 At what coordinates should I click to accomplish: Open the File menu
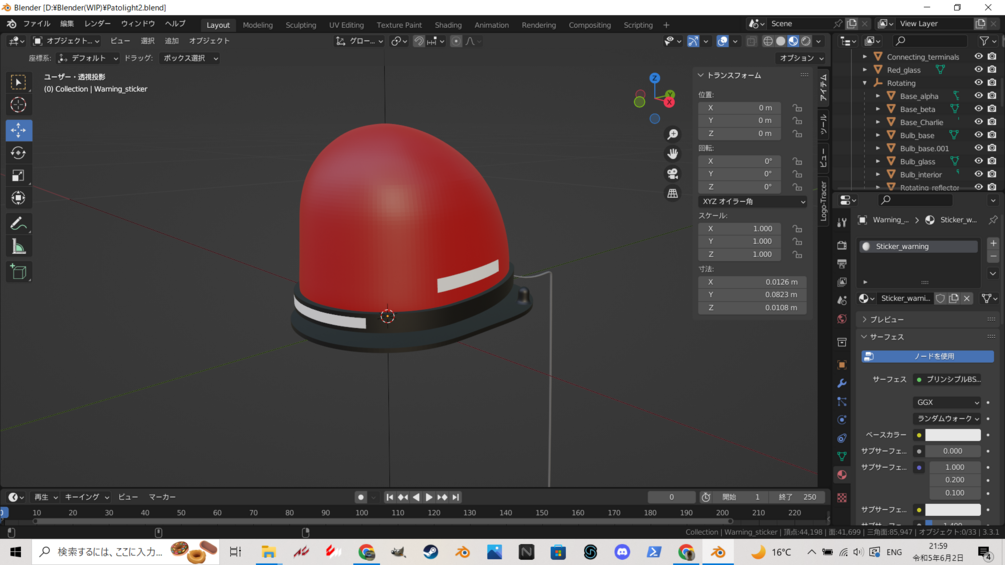(x=37, y=24)
